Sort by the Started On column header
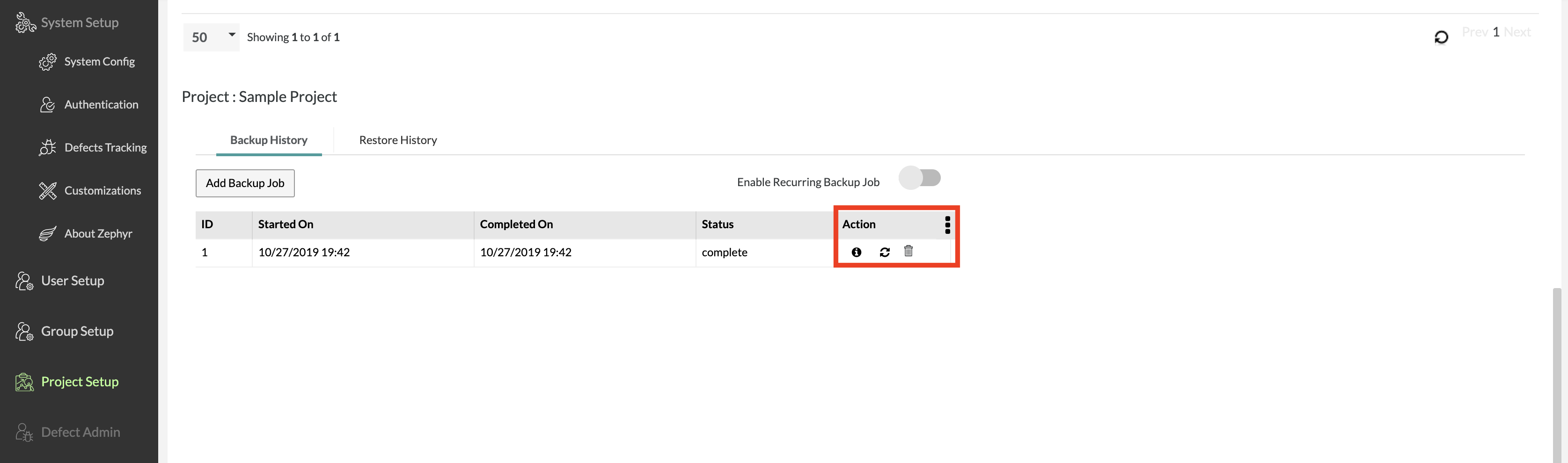The width and height of the screenshot is (1568, 463). pos(286,224)
